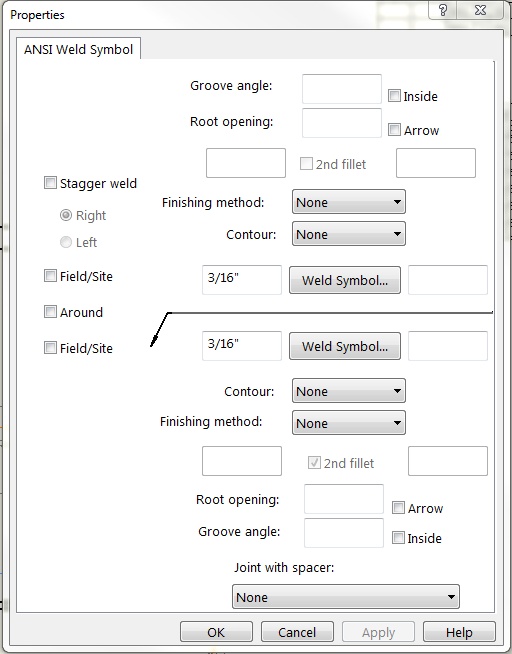Toggle the upper 2nd fillet checkbox
Screen dimensions: 512x654
[x=306, y=164]
